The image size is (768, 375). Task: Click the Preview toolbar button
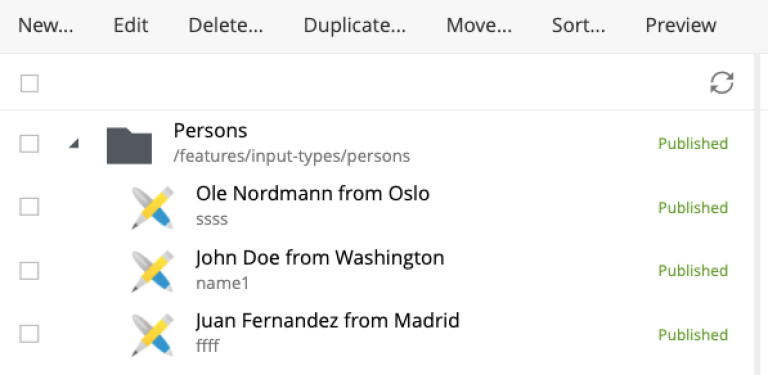pos(681,25)
